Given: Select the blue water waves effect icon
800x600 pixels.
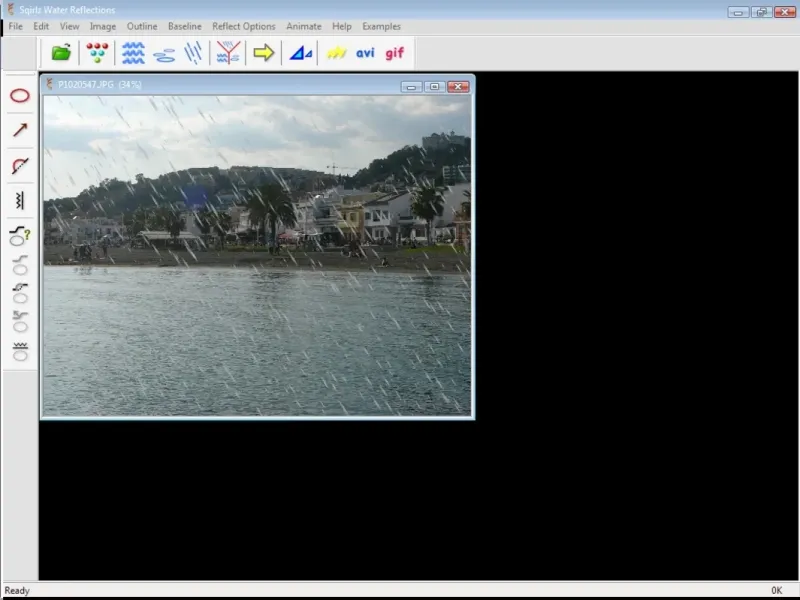Looking at the screenshot, I should coord(133,53).
